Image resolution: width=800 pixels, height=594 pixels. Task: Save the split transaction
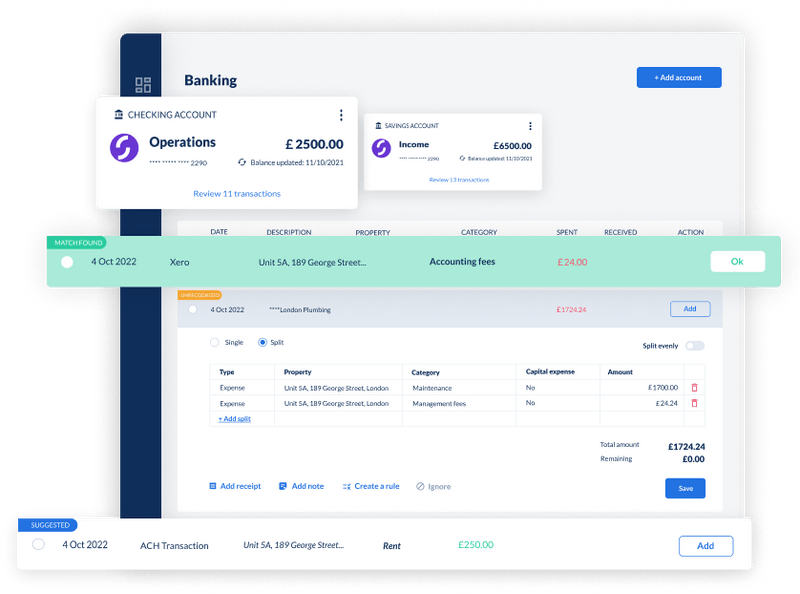tap(684, 488)
